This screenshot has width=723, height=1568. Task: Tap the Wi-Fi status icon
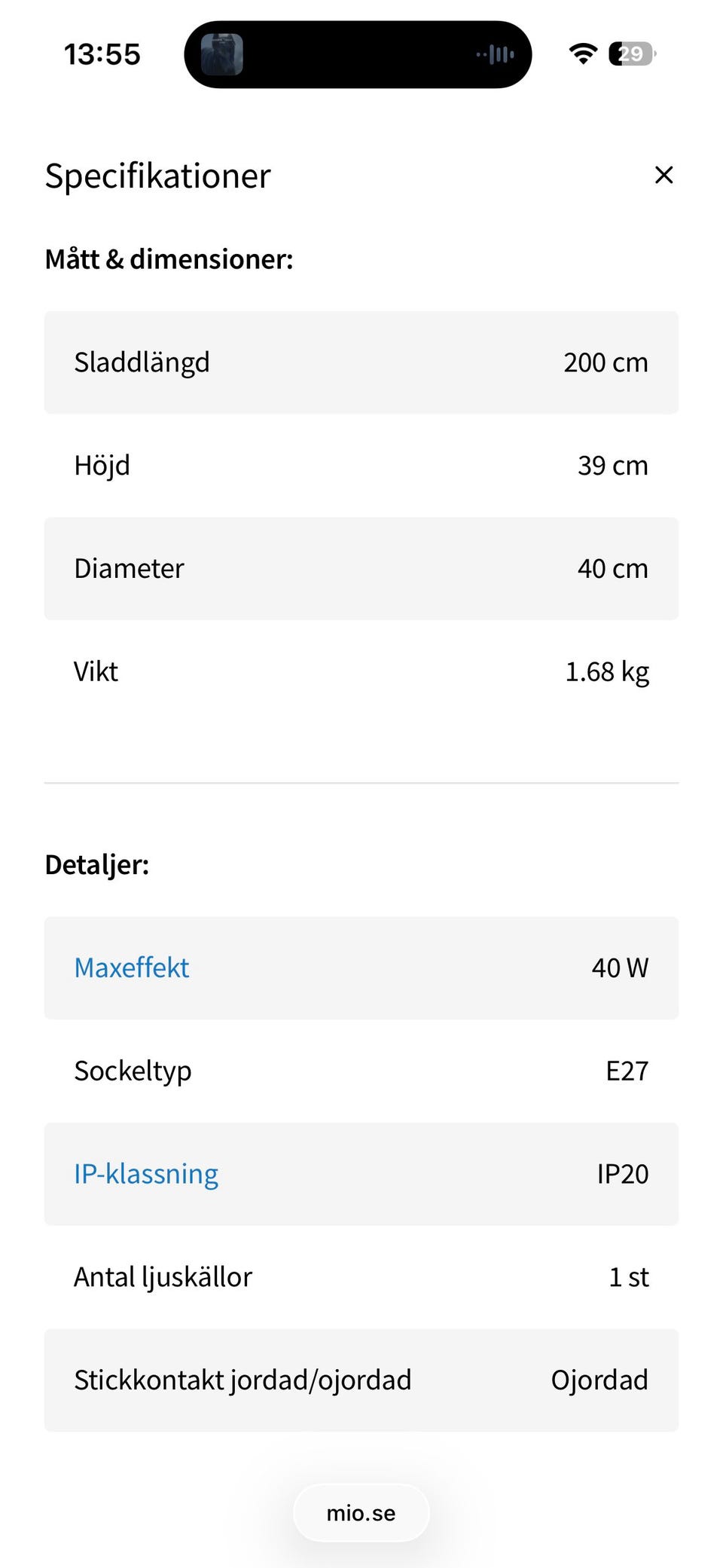point(583,54)
